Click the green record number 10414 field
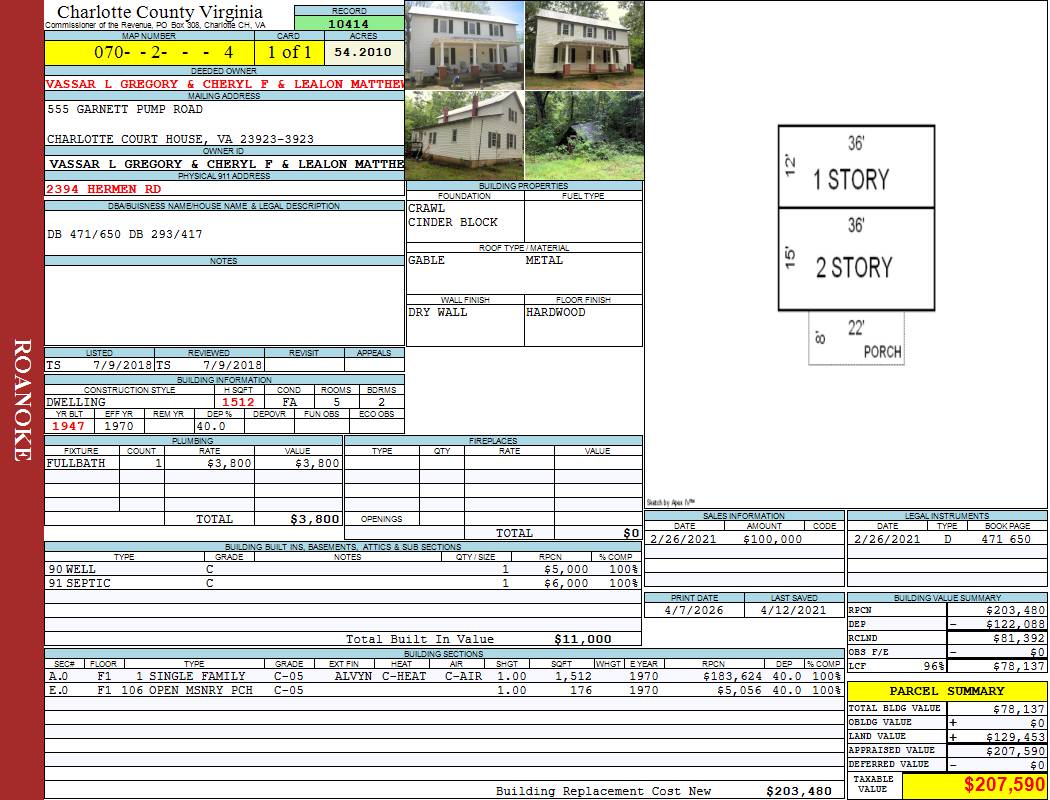Screen dimensions: 1050x800 point(348,23)
